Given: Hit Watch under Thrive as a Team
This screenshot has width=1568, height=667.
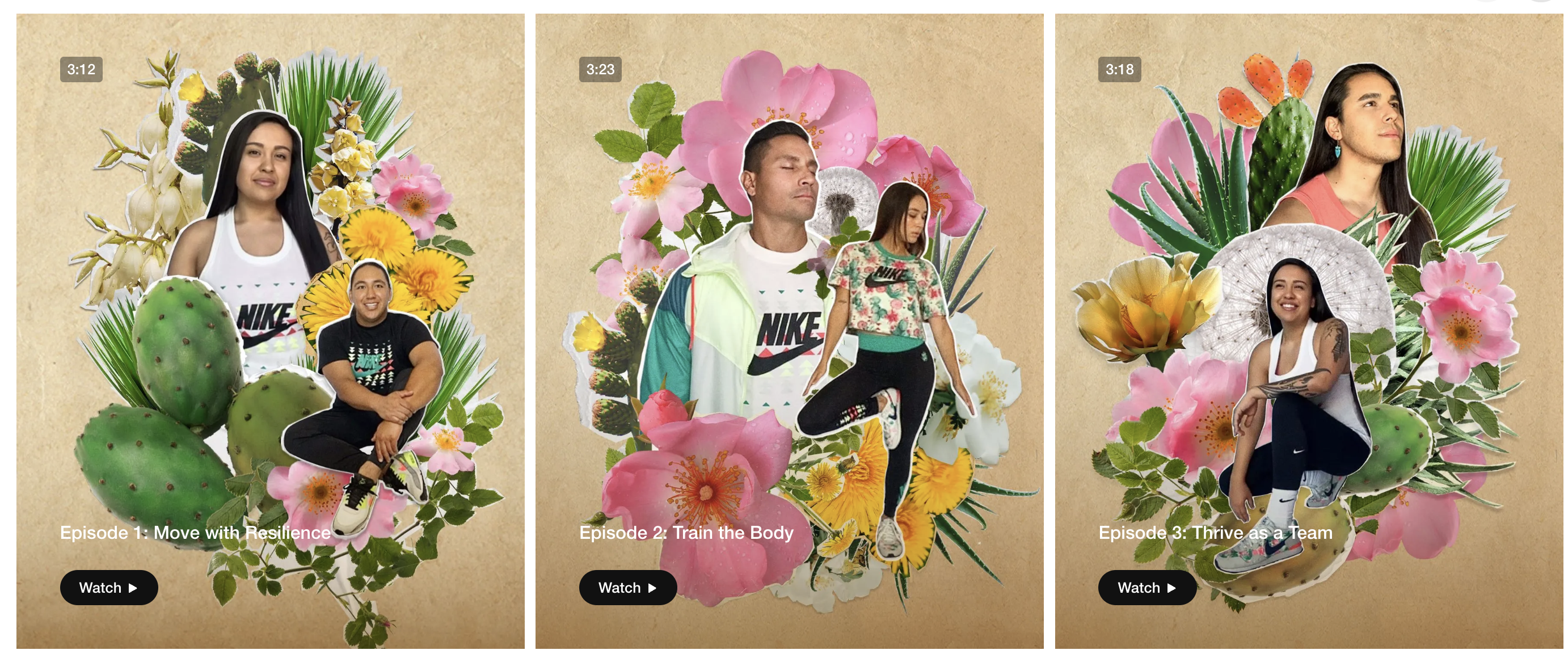Looking at the screenshot, I should (1148, 587).
